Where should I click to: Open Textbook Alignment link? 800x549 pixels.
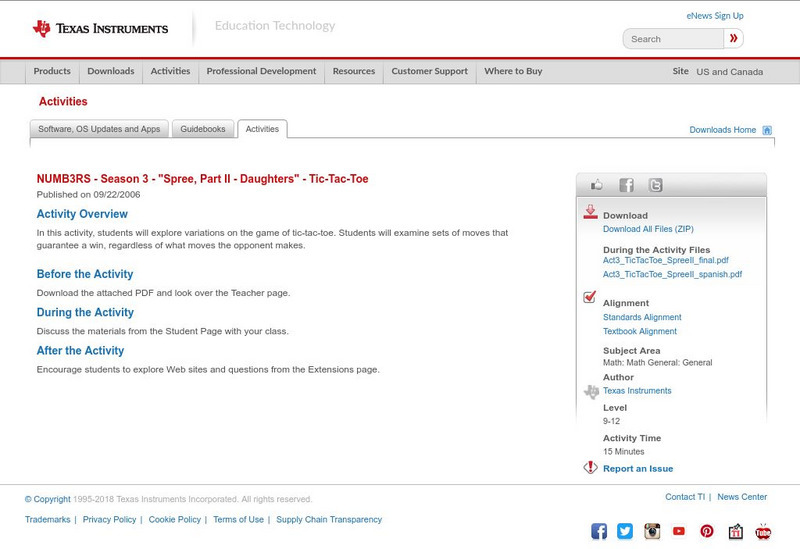click(x=640, y=331)
